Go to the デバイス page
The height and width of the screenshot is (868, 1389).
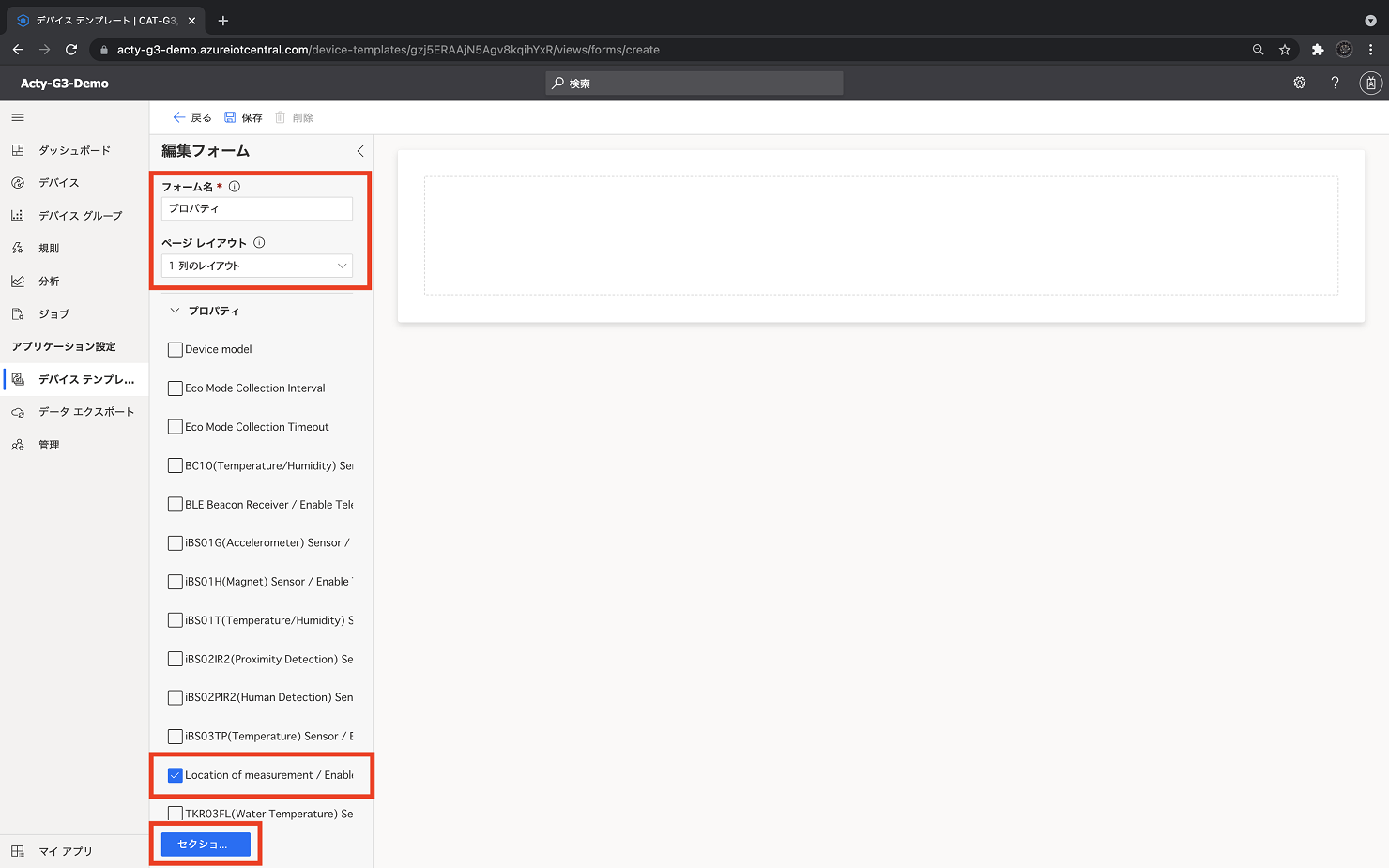tap(74, 183)
